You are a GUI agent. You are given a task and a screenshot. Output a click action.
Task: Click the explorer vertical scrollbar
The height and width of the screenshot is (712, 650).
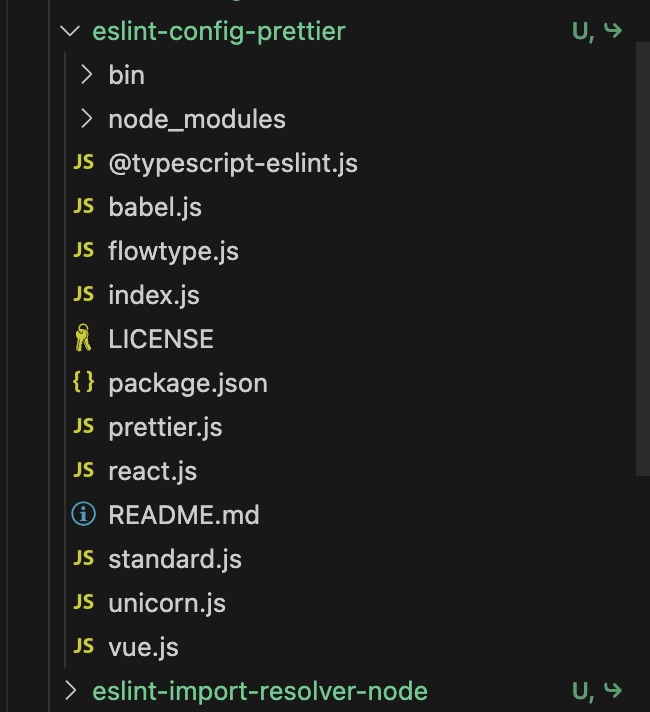(x=642, y=259)
